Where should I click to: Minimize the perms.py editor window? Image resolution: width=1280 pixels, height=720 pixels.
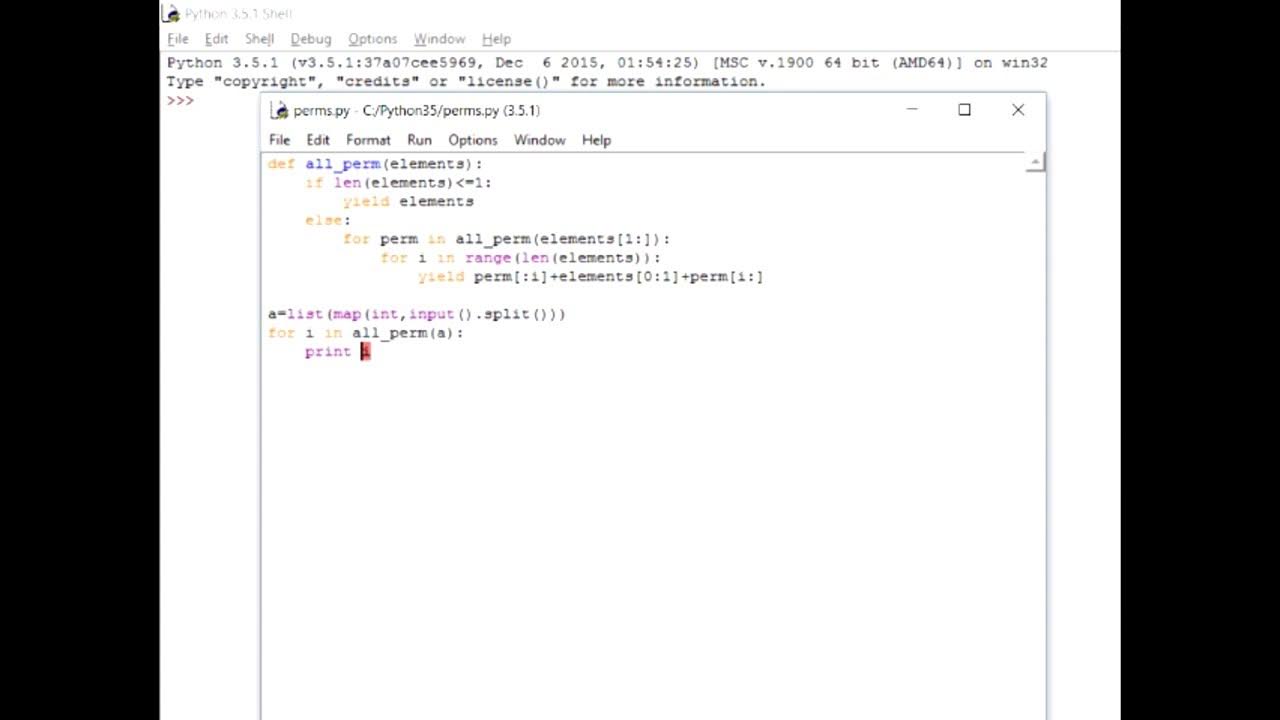click(911, 110)
